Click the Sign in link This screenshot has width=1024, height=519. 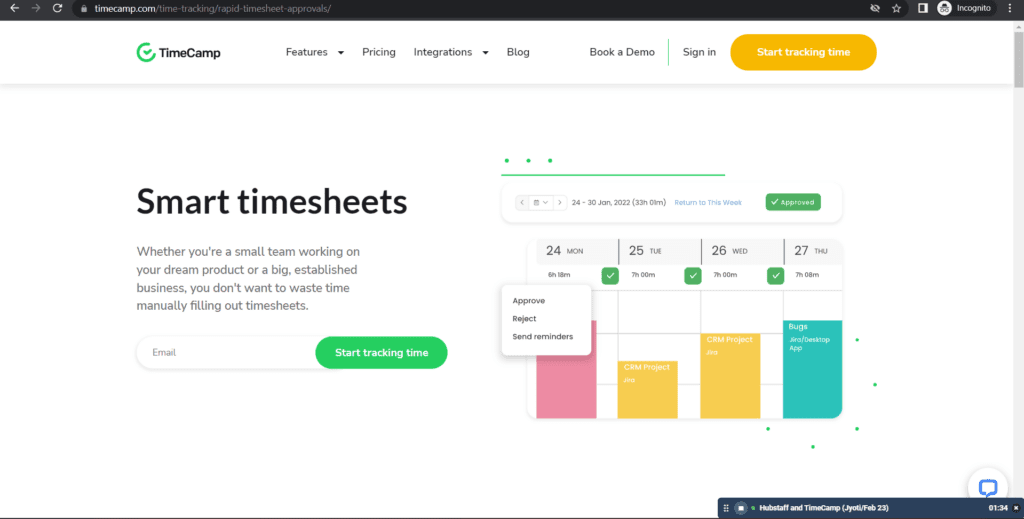click(x=699, y=52)
